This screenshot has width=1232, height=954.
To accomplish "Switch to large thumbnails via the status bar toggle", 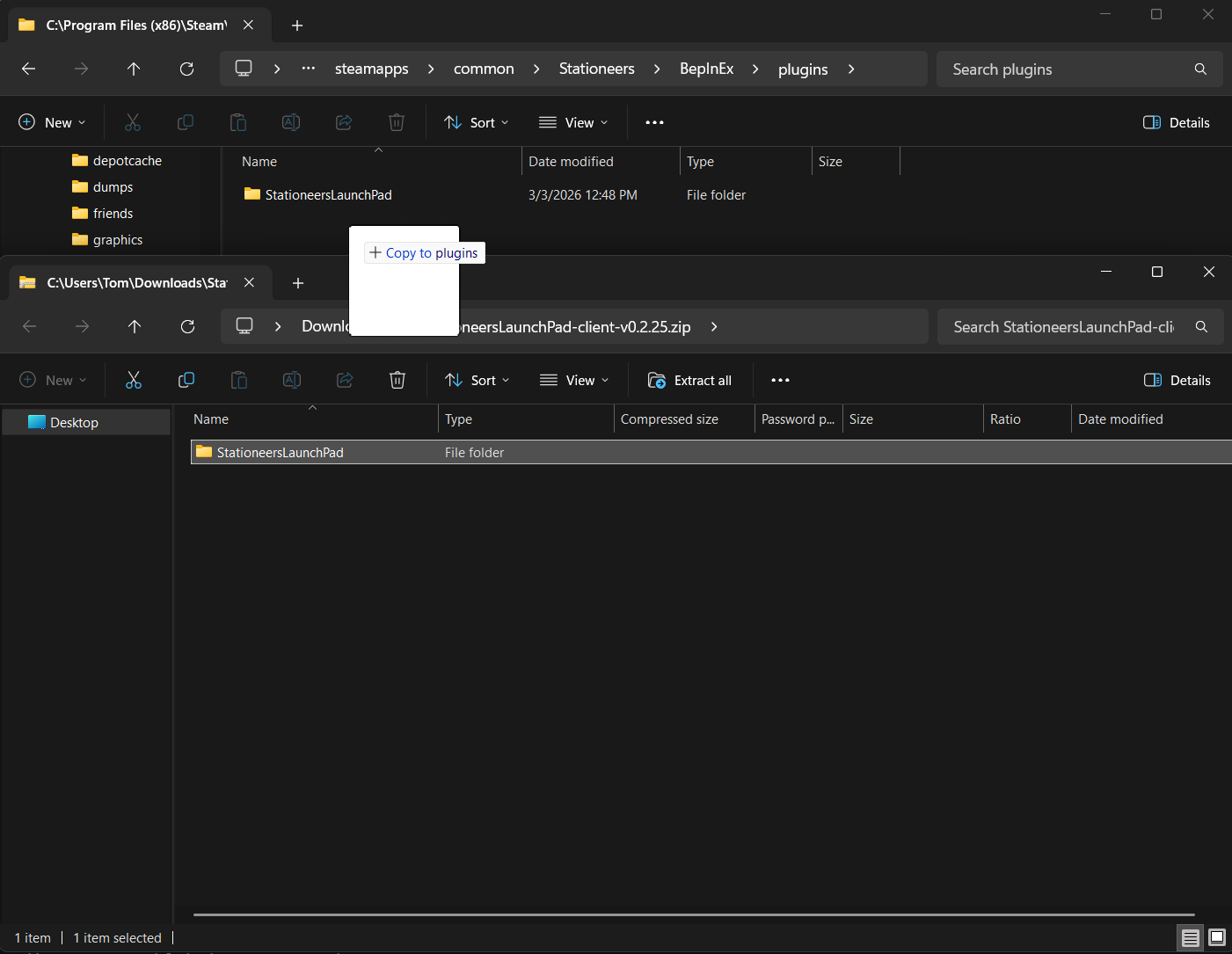I will [1217, 937].
